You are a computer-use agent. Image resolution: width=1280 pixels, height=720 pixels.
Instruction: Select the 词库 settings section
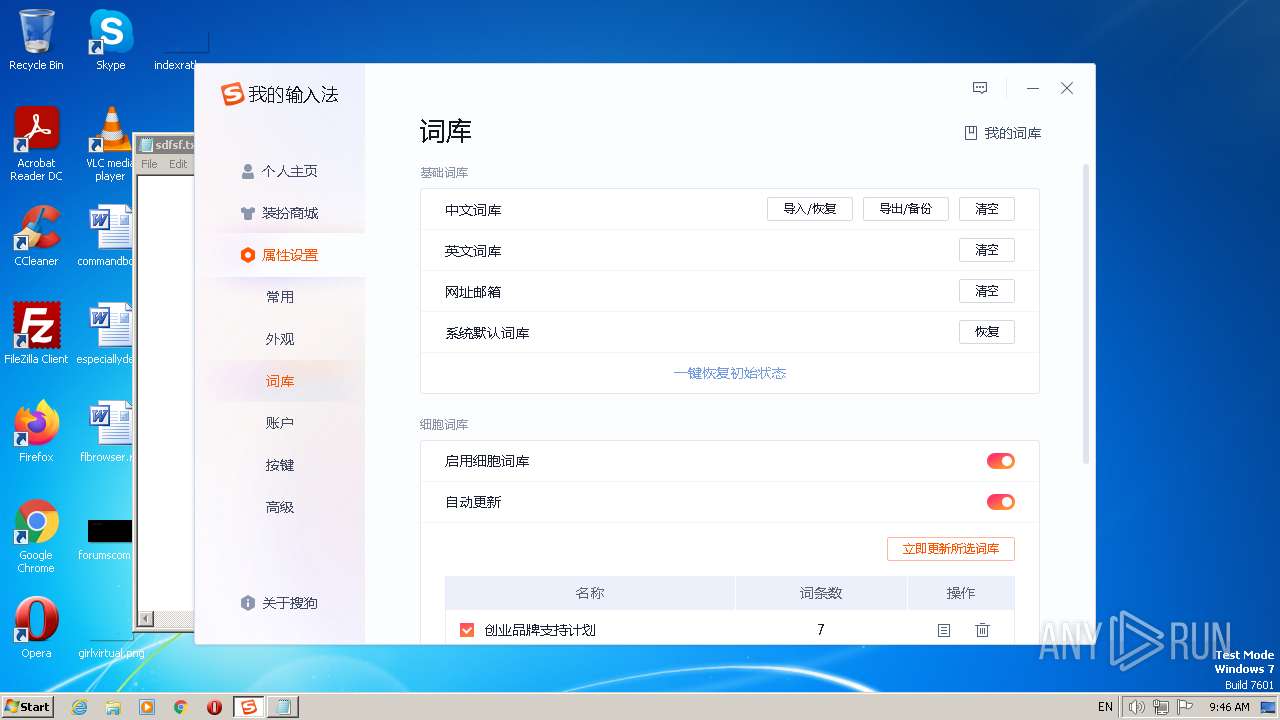(280, 381)
